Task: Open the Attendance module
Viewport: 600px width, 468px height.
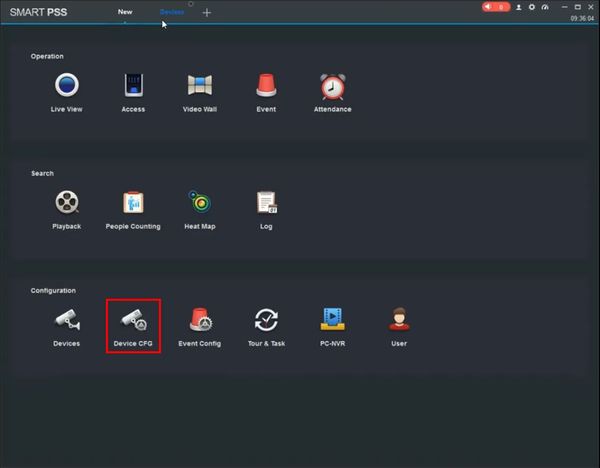Action: (x=332, y=87)
